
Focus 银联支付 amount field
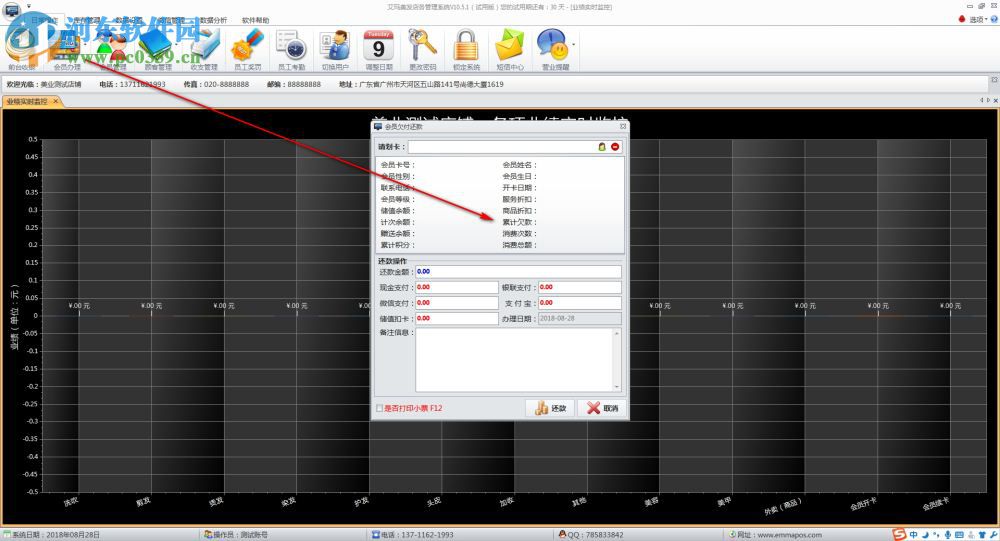pyautogui.click(x=580, y=288)
